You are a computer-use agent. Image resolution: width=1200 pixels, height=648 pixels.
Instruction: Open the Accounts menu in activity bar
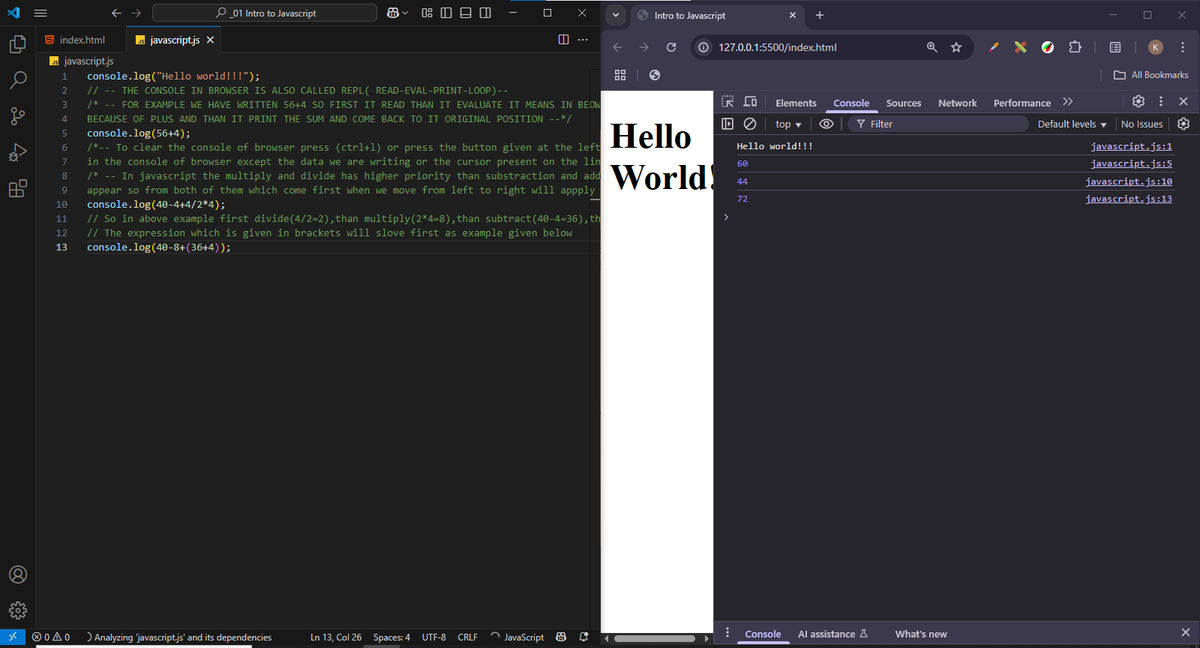tap(17, 574)
